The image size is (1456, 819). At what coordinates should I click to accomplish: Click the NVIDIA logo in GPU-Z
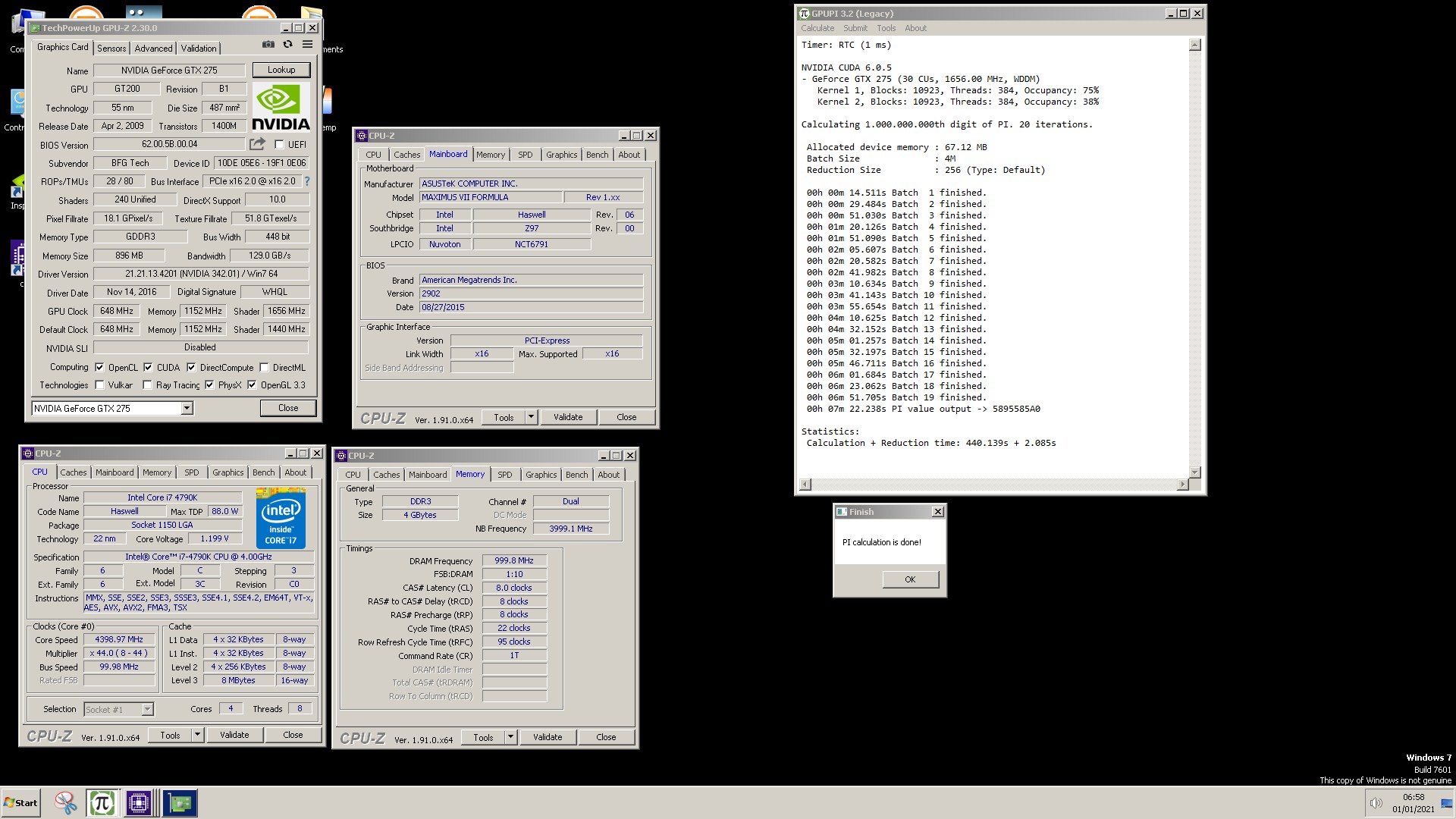281,107
